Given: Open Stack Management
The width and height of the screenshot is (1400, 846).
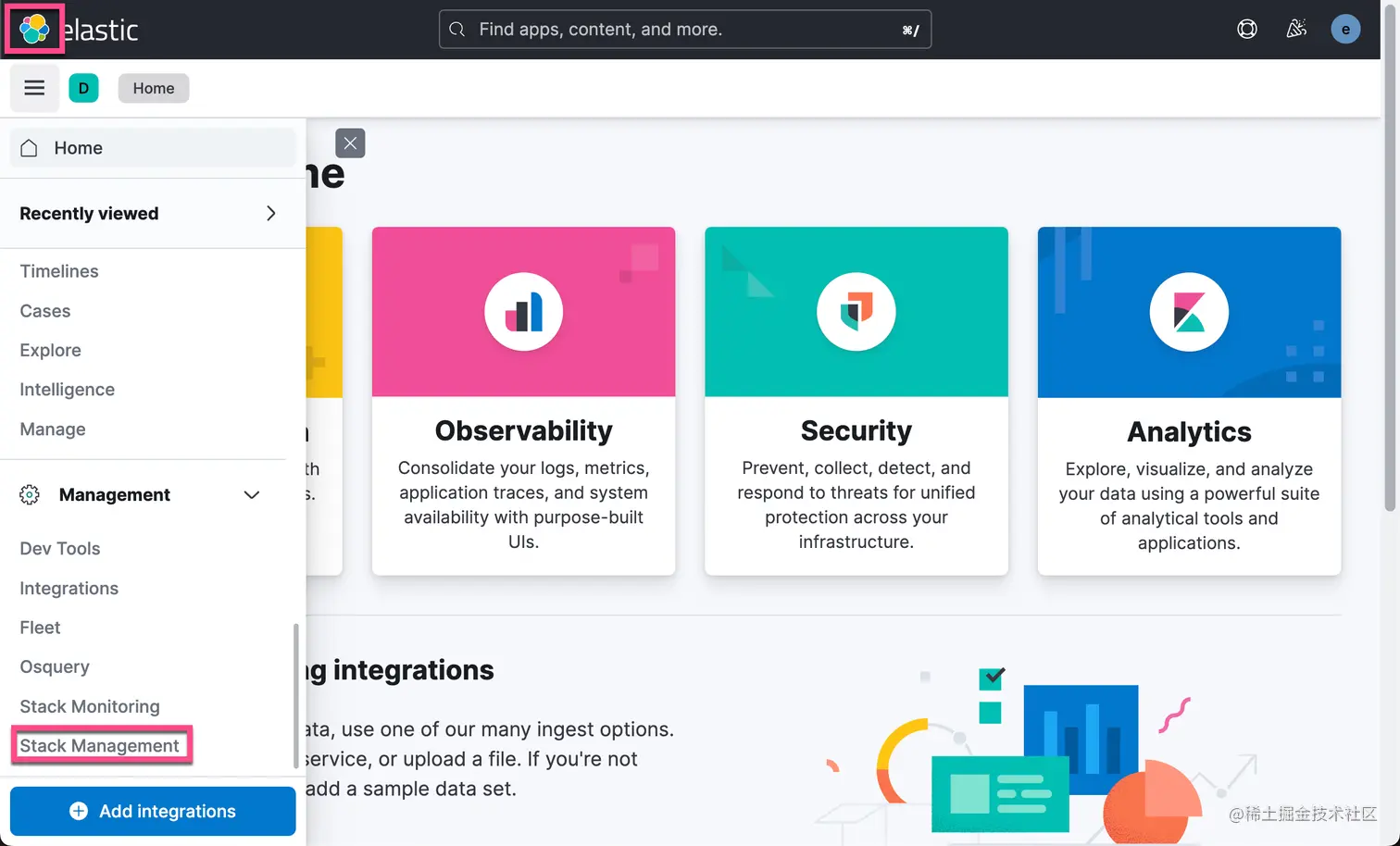Looking at the screenshot, I should (x=99, y=745).
